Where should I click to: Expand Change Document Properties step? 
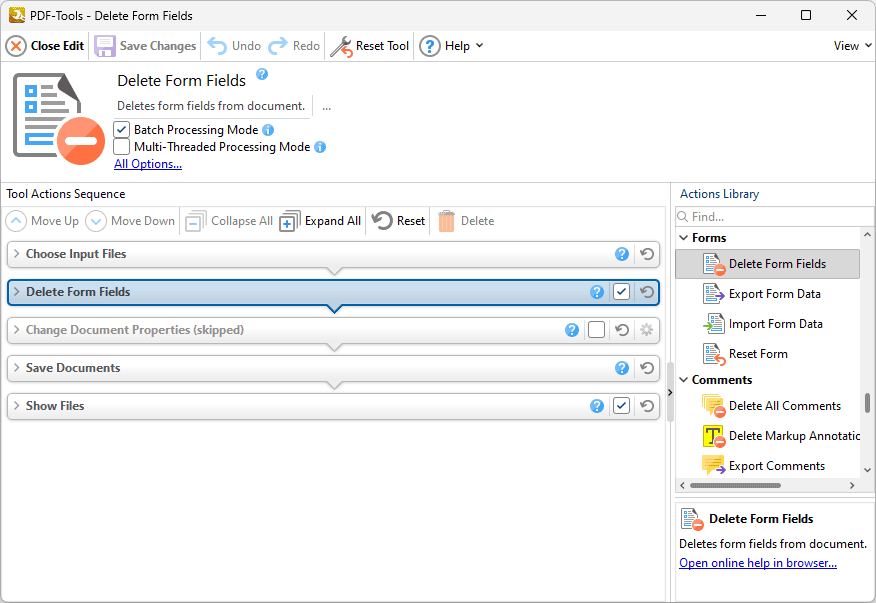coord(16,330)
